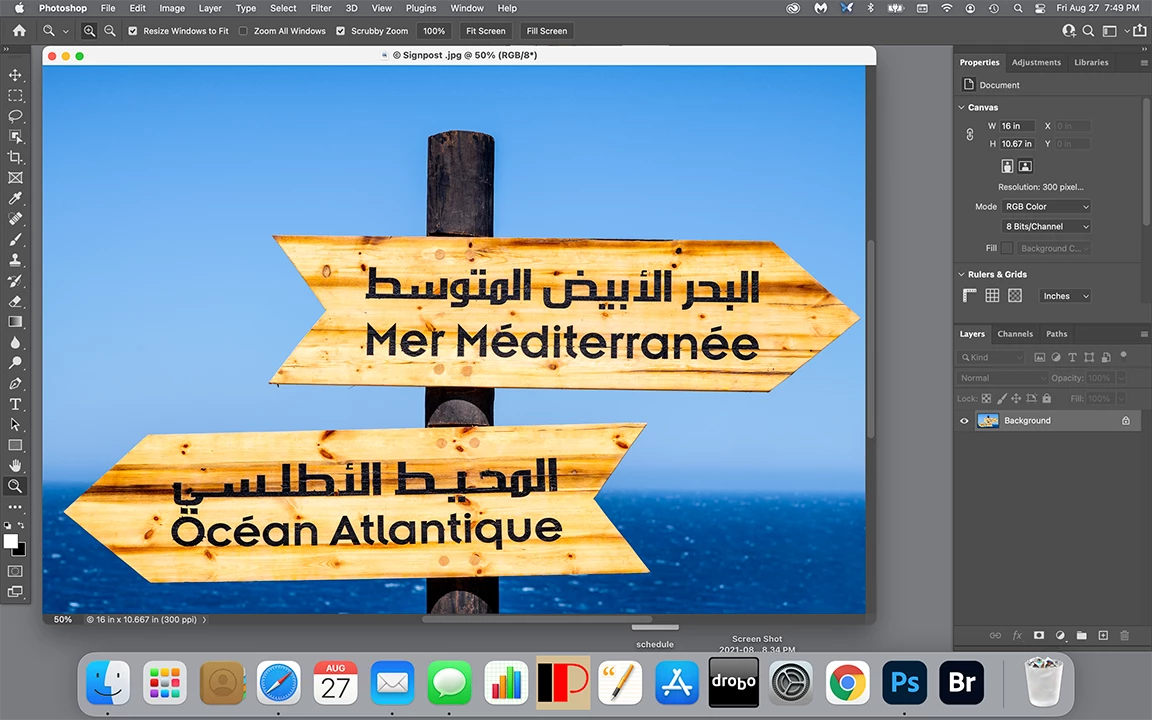Select the Eyedropper tool
Image resolution: width=1152 pixels, height=720 pixels.
(15, 198)
